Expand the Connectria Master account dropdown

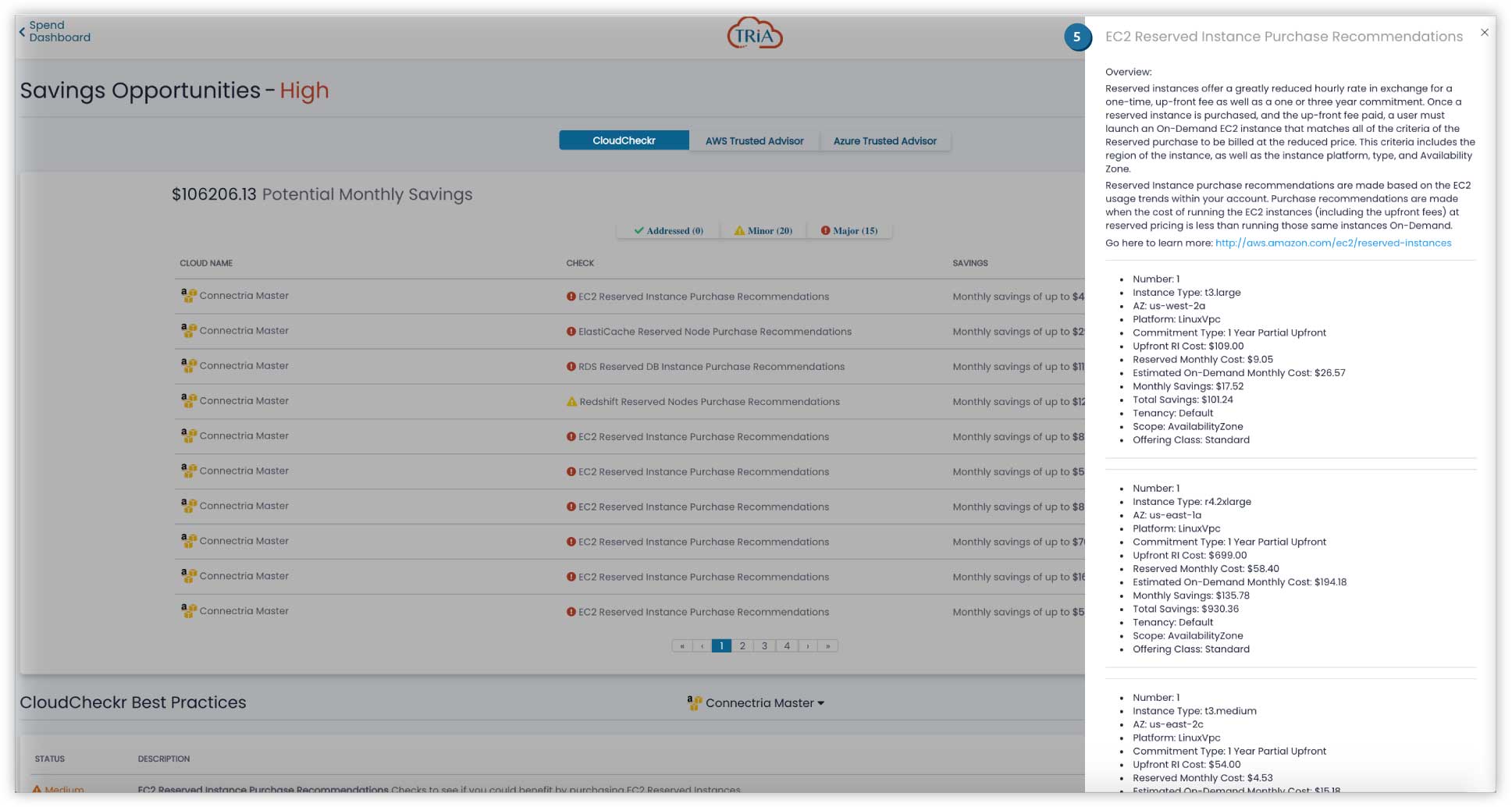point(756,703)
